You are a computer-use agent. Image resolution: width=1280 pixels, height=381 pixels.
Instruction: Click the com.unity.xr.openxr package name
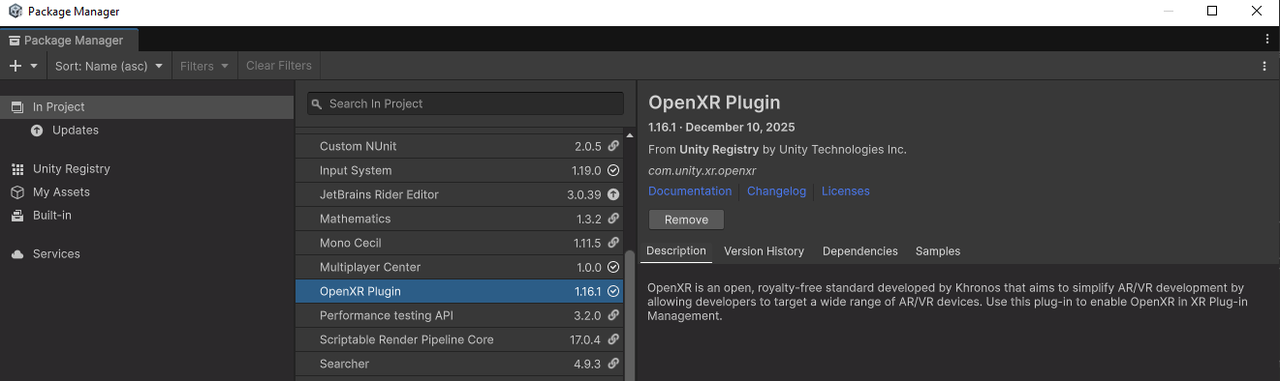(x=702, y=171)
